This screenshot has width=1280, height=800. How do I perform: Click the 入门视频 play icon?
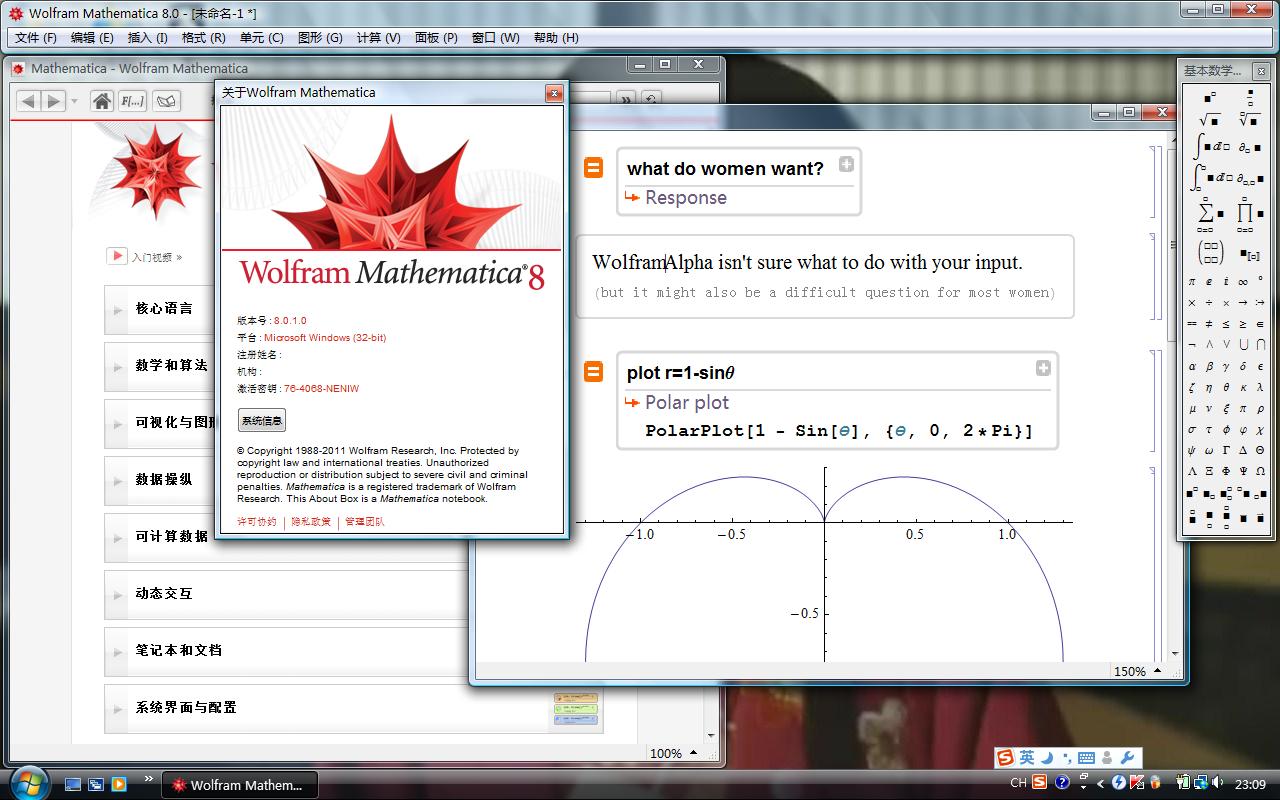point(117,256)
